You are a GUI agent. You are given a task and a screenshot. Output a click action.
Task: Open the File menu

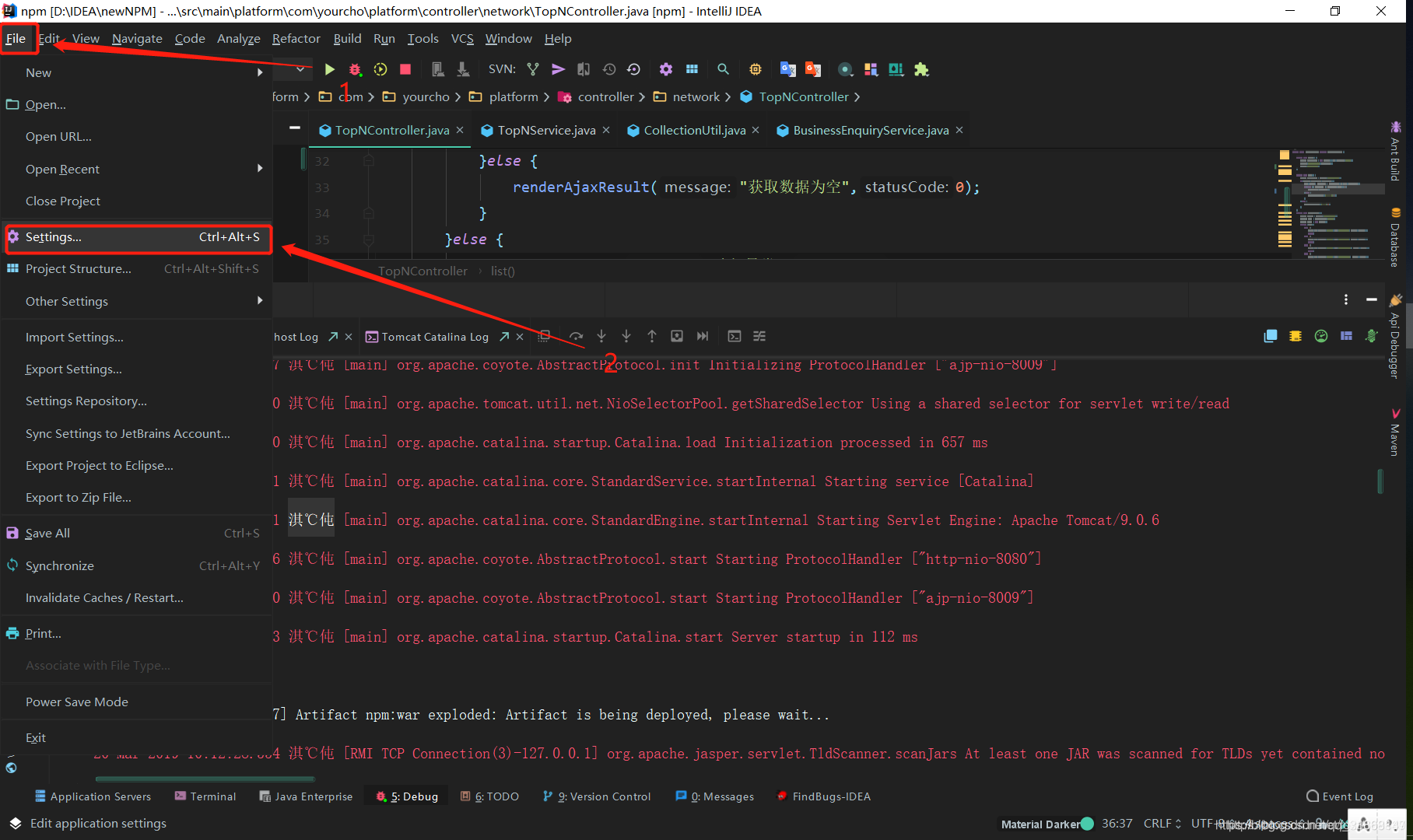coord(16,38)
